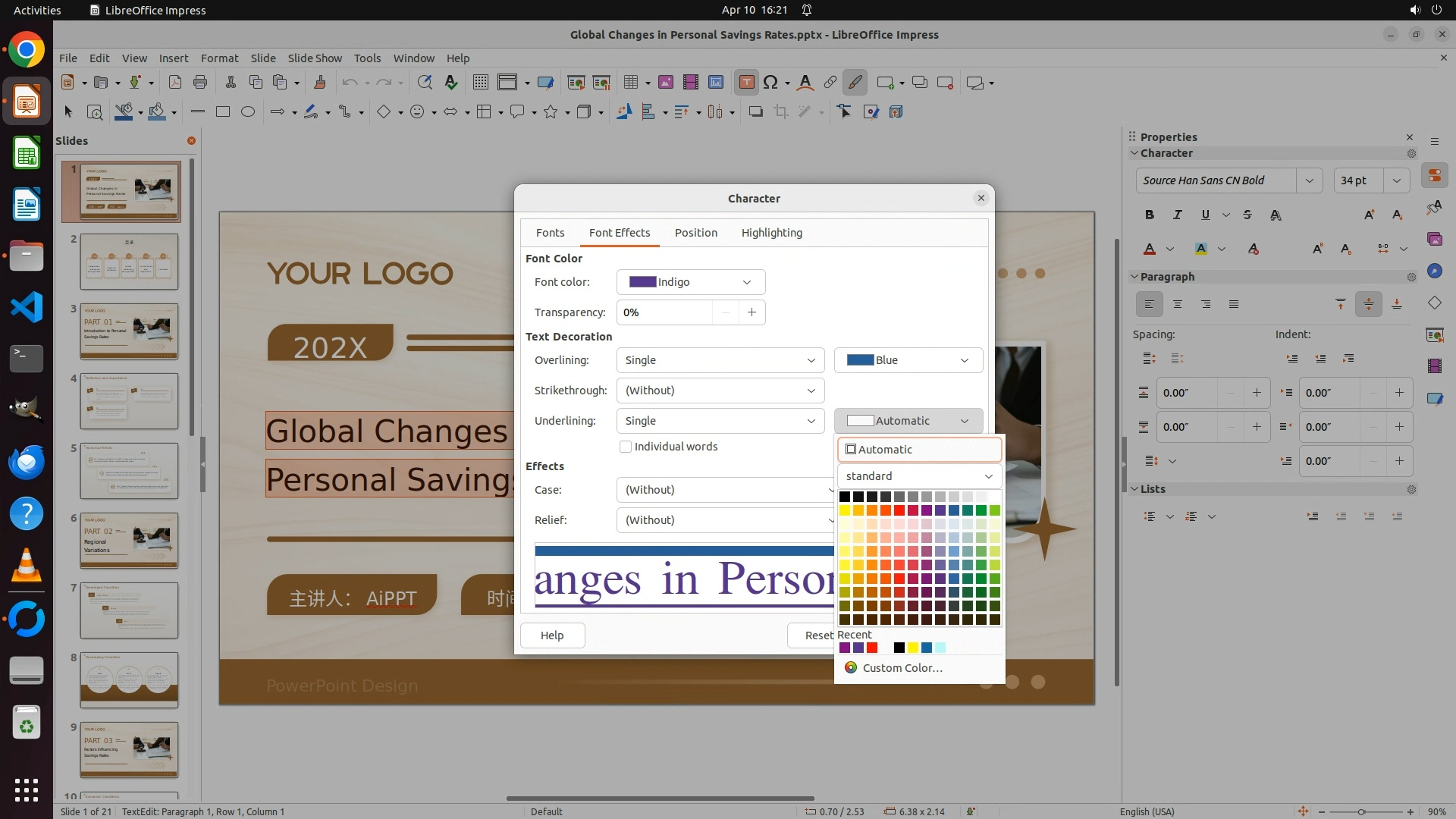
Task: Click the Strikethrough icon in sidebar
Action: pos(1247,215)
